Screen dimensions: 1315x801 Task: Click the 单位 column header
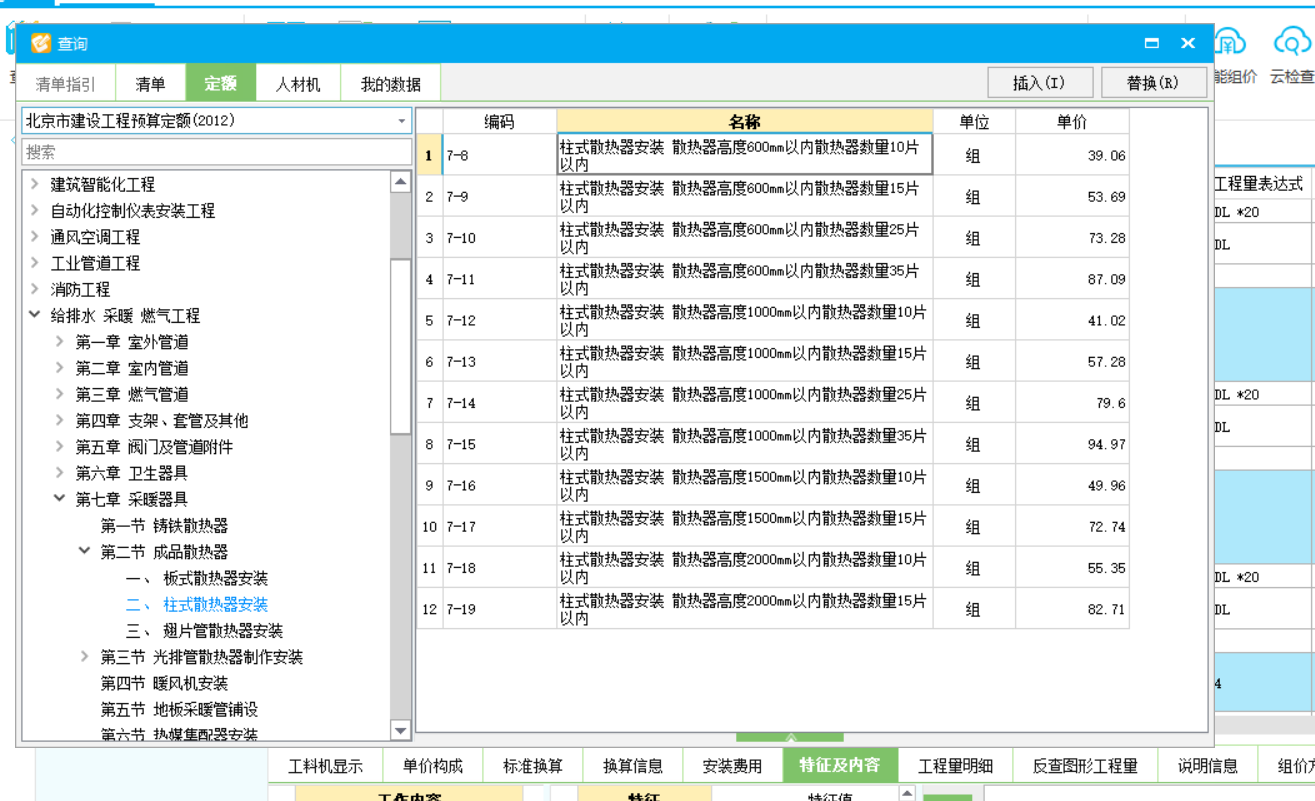pyautogui.click(x=974, y=122)
